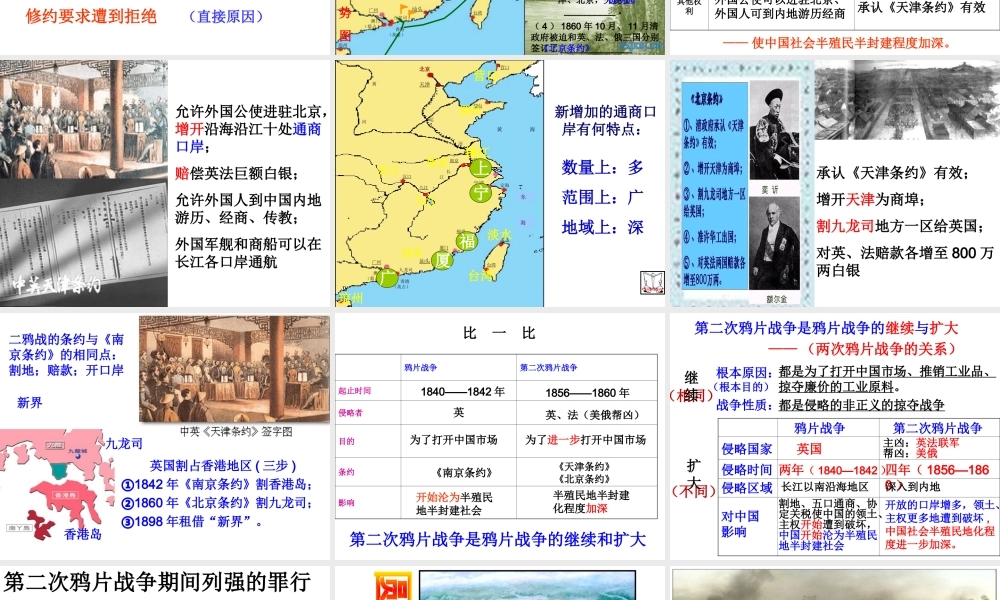1000x600 pixels.
Task: Select the line 数量上：多
Action: [603, 168]
